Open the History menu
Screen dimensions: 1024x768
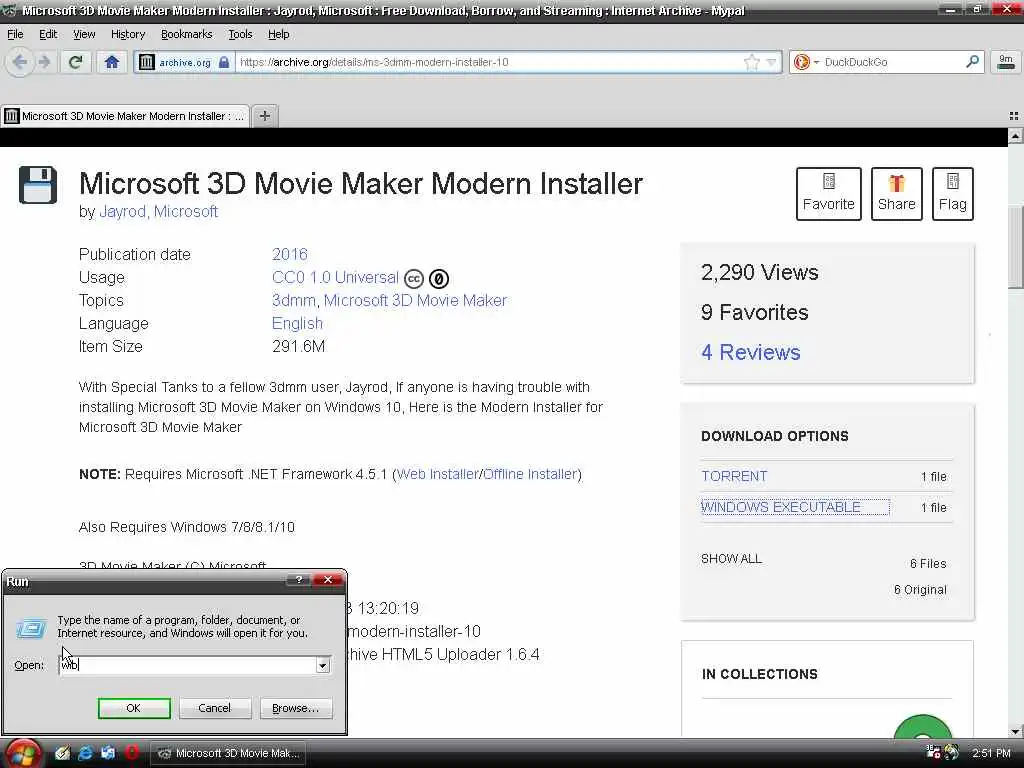(x=127, y=34)
